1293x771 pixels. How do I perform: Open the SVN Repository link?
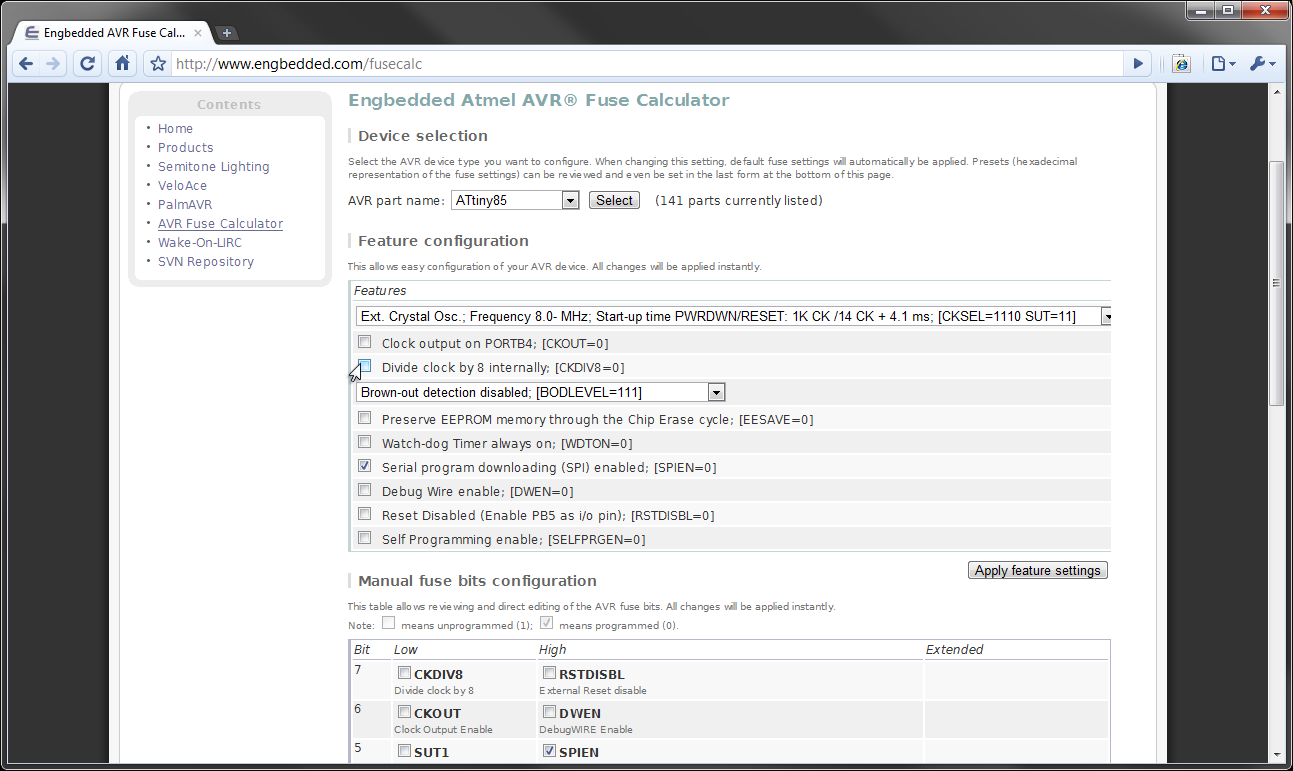(206, 261)
